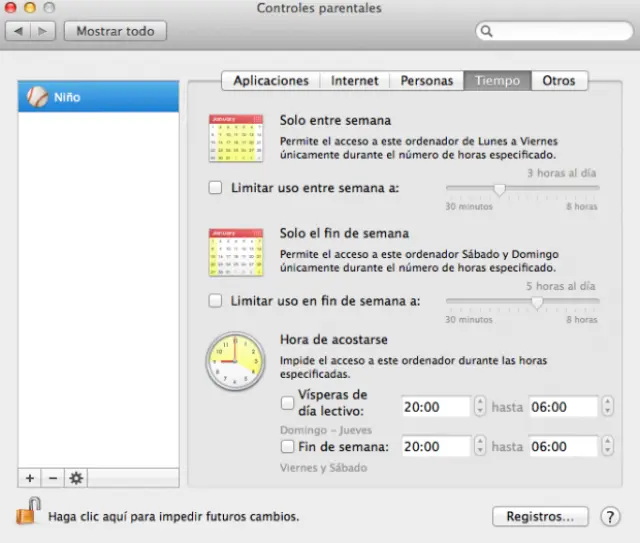Viewport: 640px width, 543px height.
Task: Click the 'Mostrar todo' button
Action: [x=115, y=31]
